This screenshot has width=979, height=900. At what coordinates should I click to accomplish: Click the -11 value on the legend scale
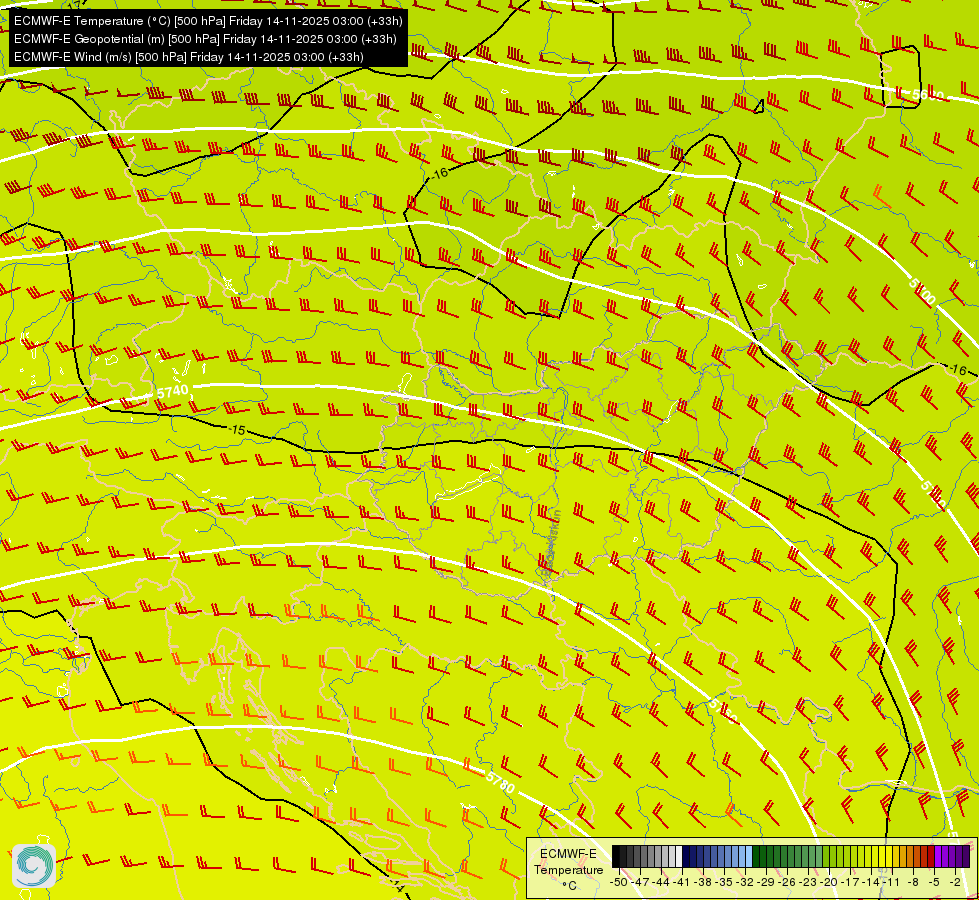(x=891, y=882)
